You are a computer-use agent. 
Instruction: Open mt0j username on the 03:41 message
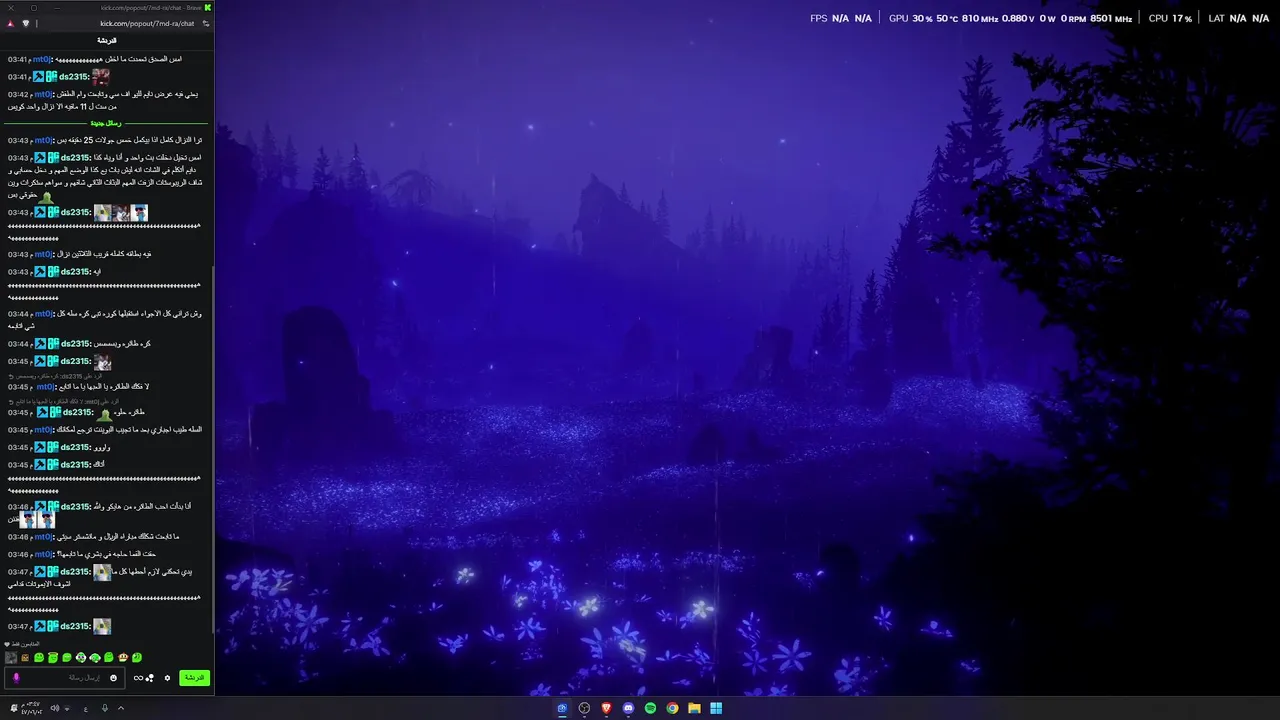point(41,59)
